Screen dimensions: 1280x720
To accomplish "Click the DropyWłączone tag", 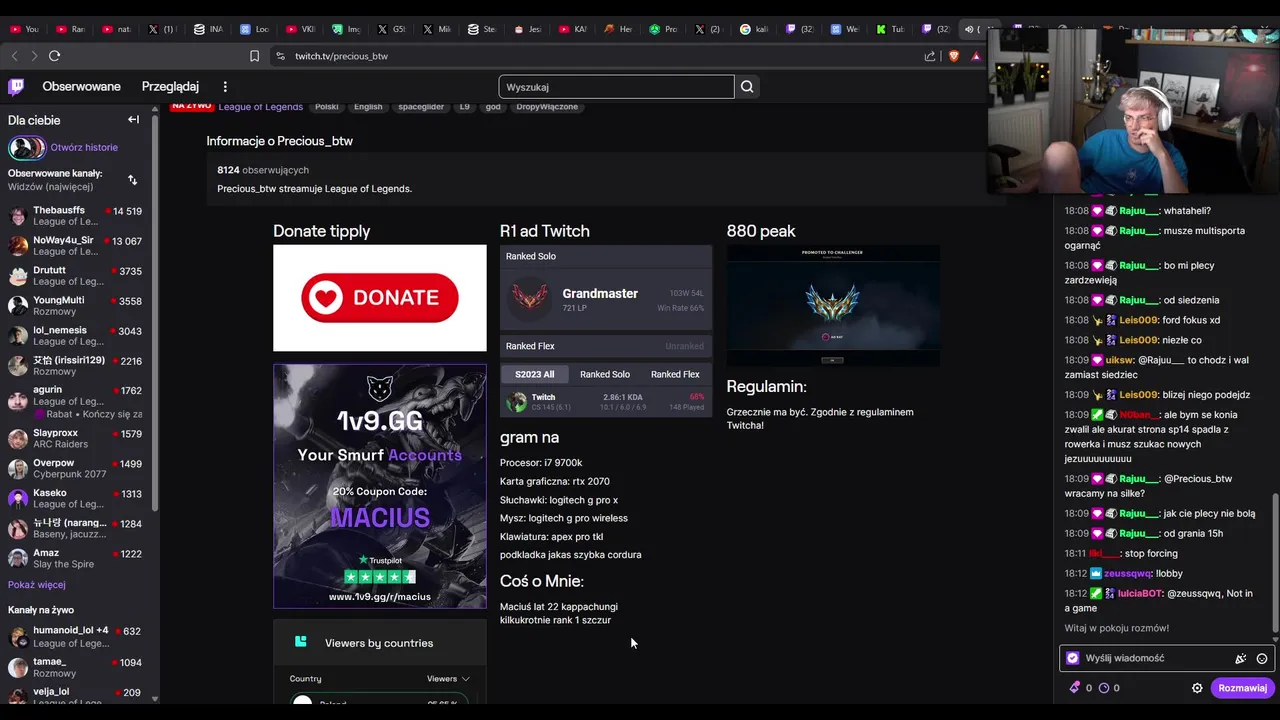I will pyautogui.click(x=547, y=106).
